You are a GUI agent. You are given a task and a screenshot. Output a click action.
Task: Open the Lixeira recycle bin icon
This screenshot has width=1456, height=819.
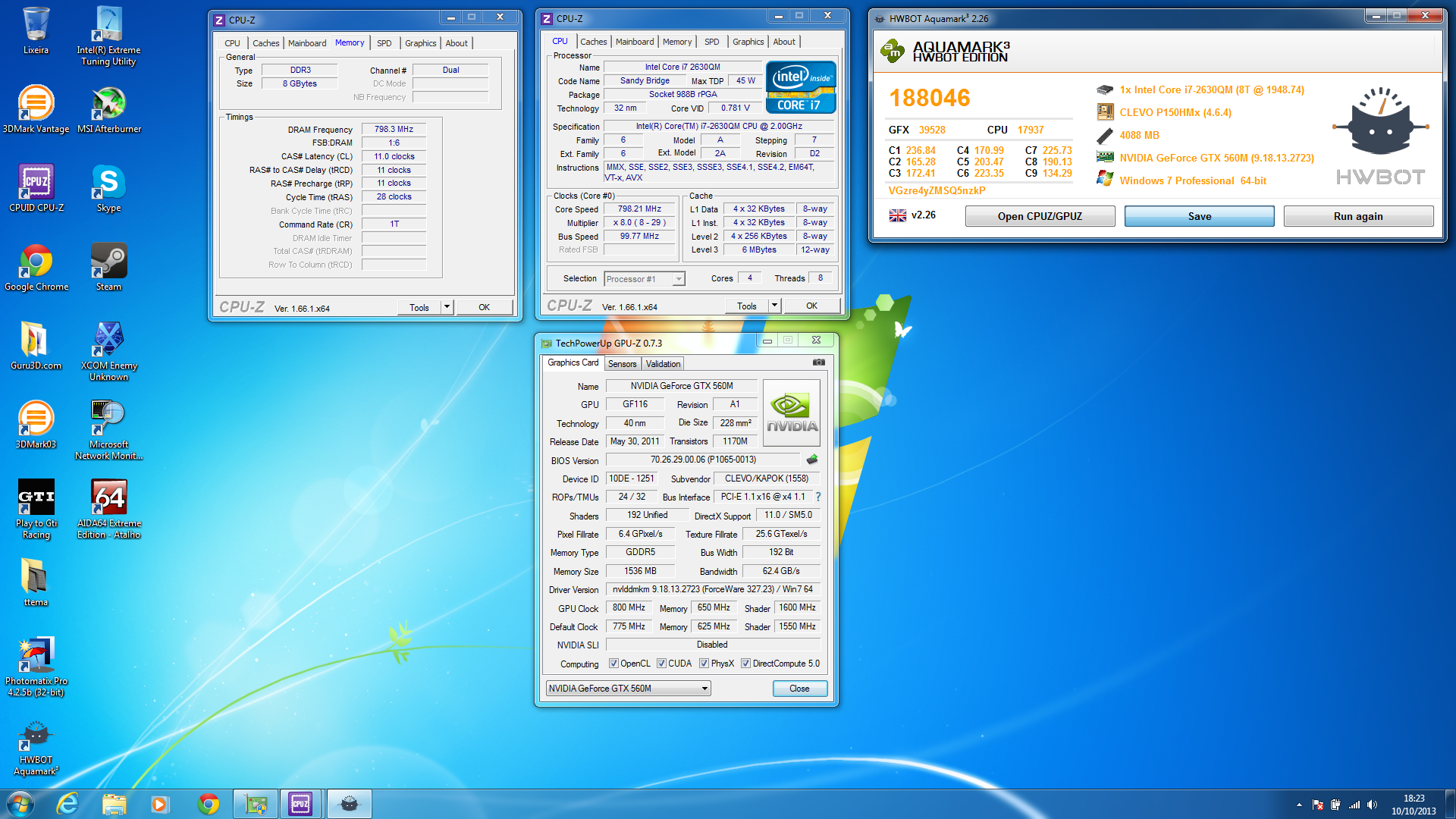36,31
